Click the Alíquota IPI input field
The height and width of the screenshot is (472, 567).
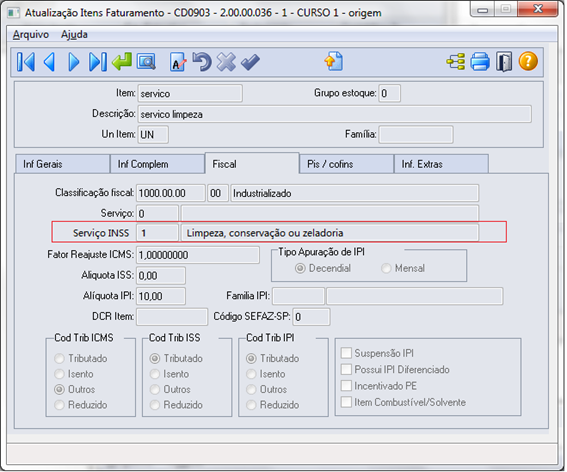pos(161,296)
